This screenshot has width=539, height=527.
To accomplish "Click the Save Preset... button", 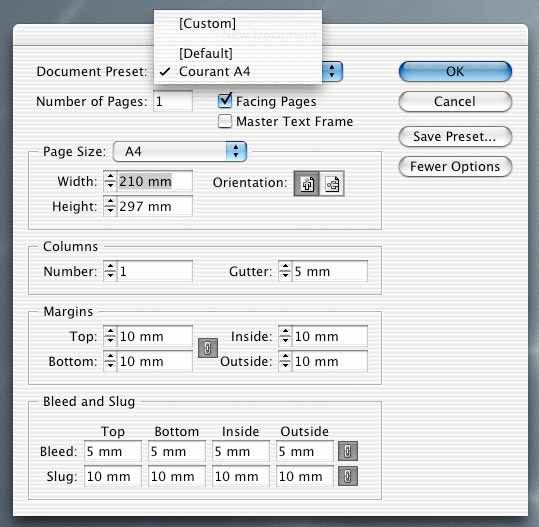I will pos(455,136).
